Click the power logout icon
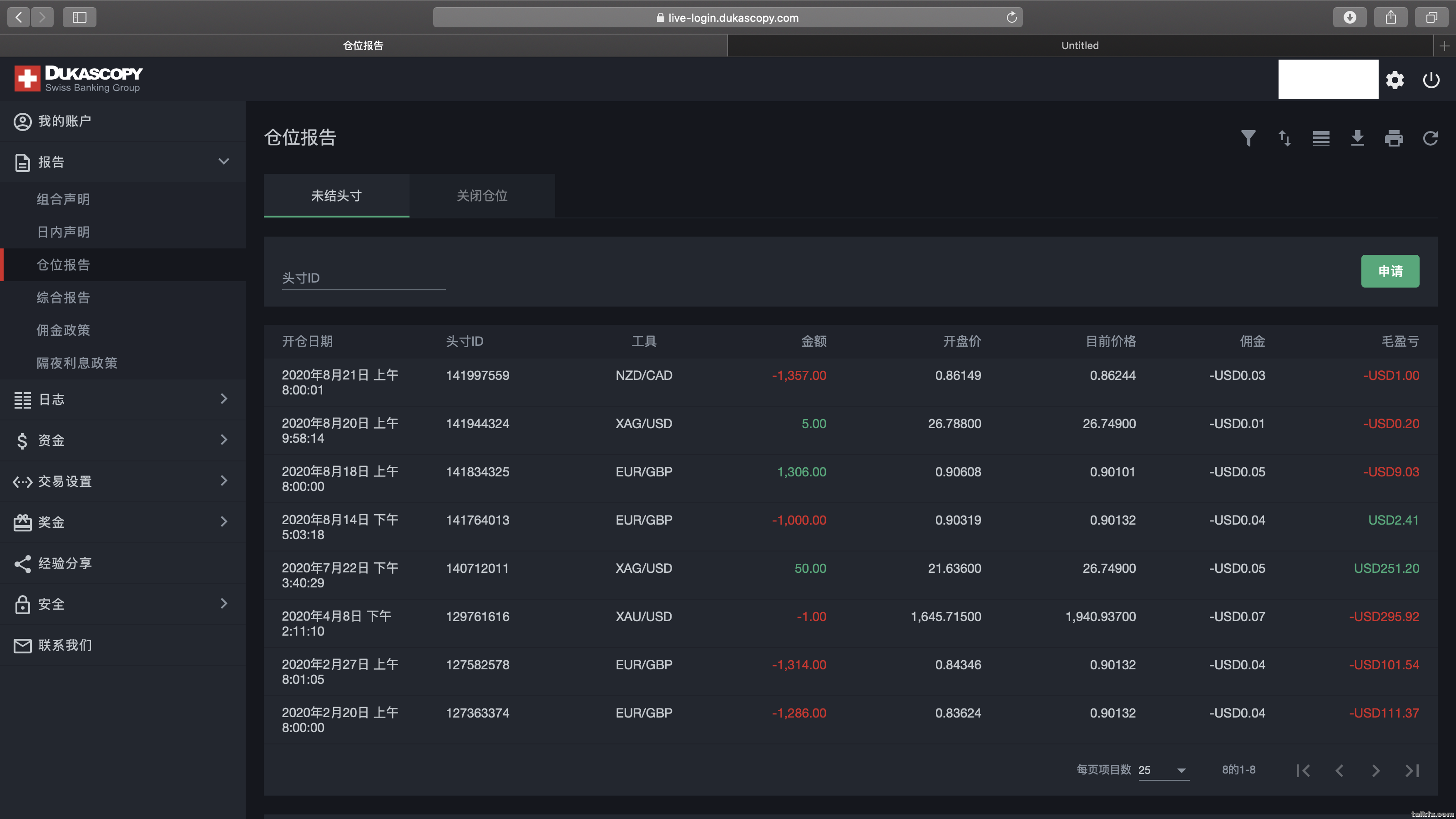This screenshot has width=1456, height=819. coord(1431,80)
